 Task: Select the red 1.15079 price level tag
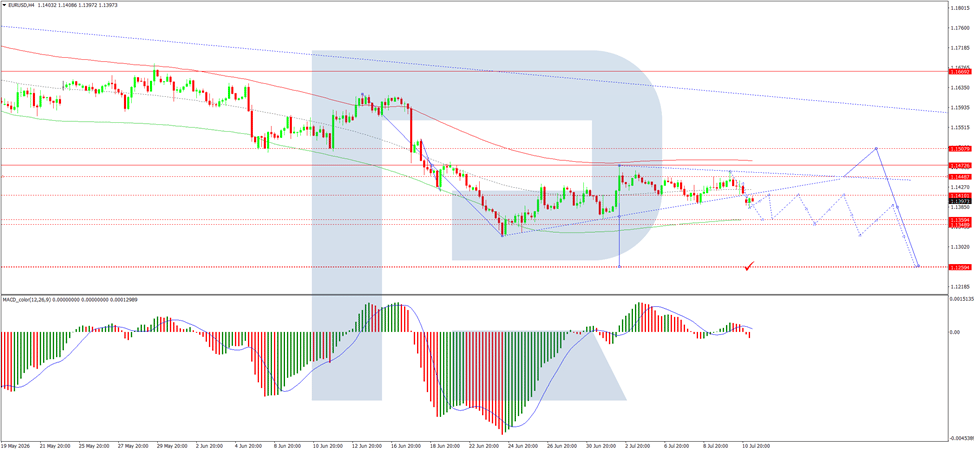[960, 148]
